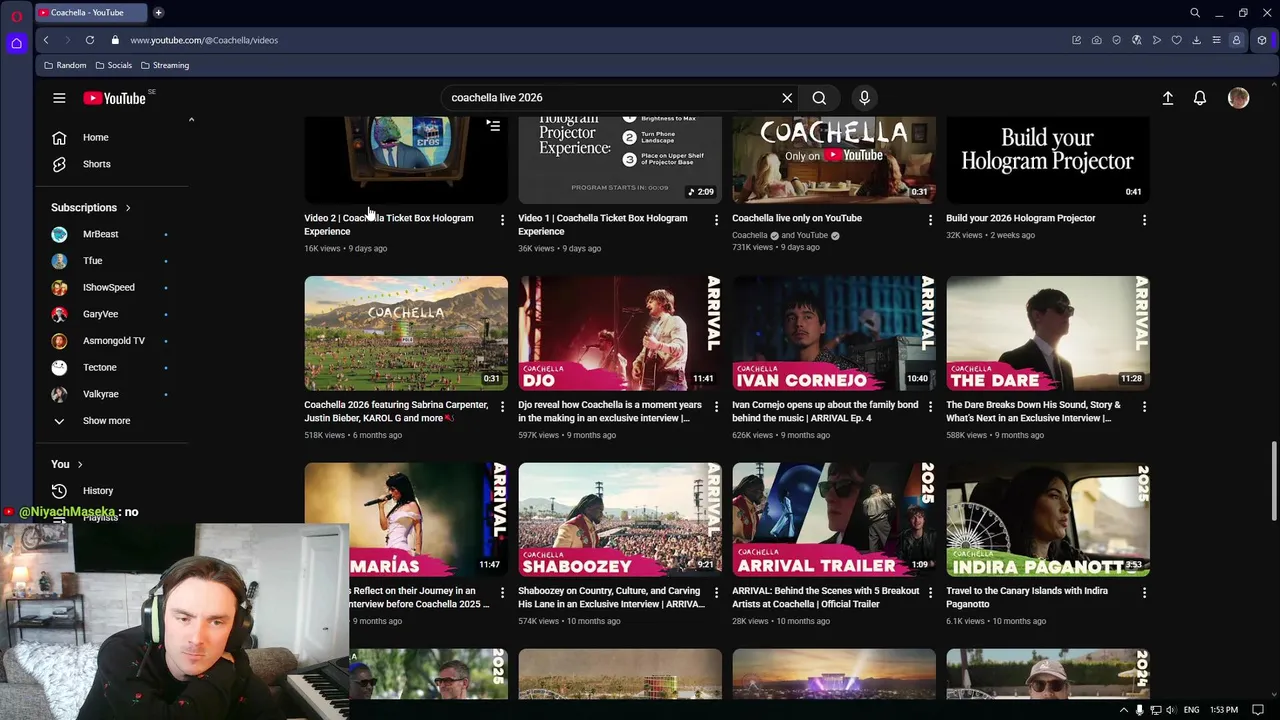The height and width of the screenshot is (720, 1280).
Task: Click the site security lock icon in address bar
Action: (115, 40)
